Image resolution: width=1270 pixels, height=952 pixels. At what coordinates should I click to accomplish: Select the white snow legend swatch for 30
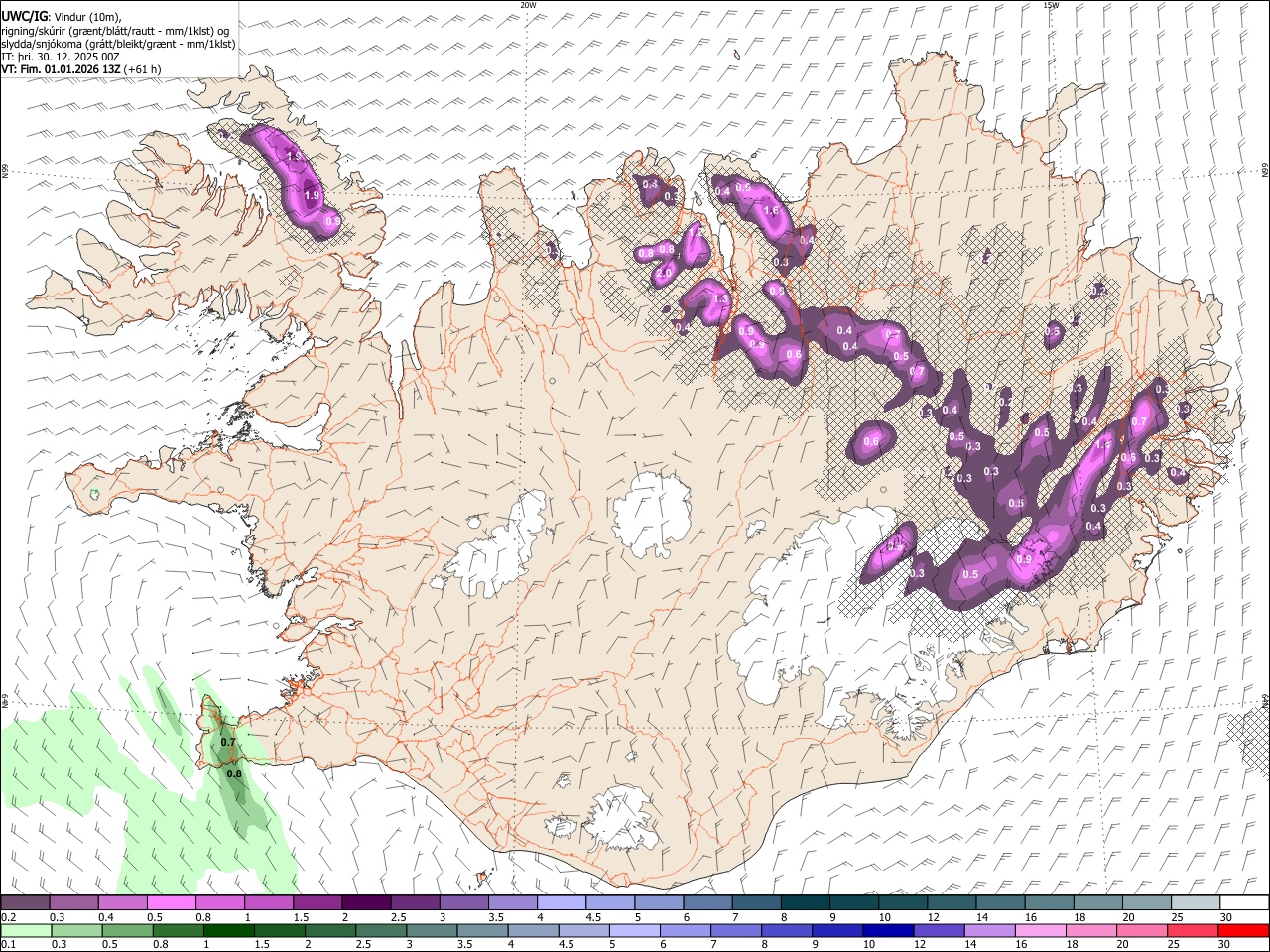click(1244, 902)
